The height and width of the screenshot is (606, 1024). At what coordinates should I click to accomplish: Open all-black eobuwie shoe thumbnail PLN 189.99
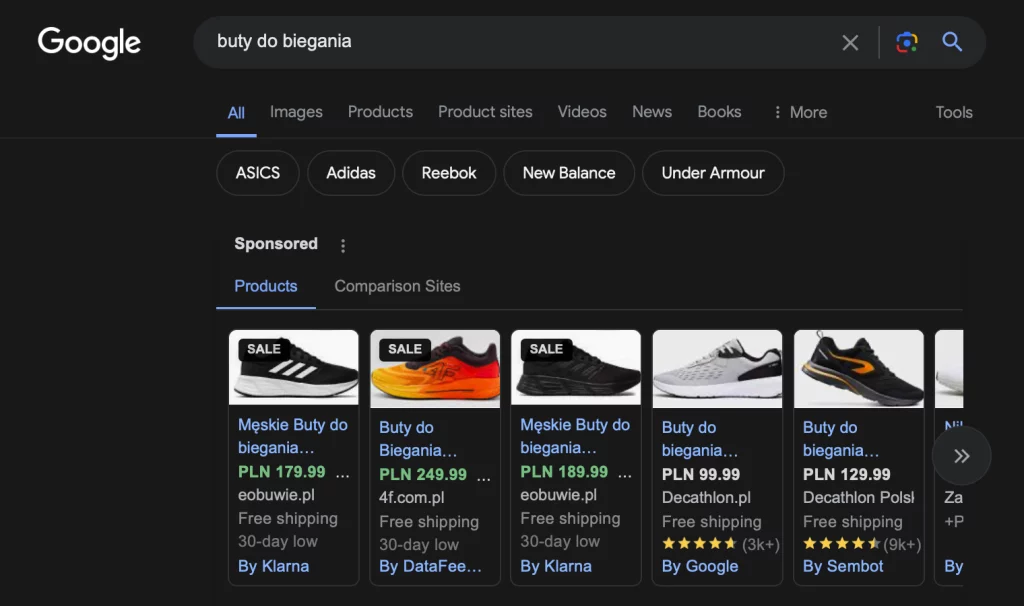click(x=576, y=368)
